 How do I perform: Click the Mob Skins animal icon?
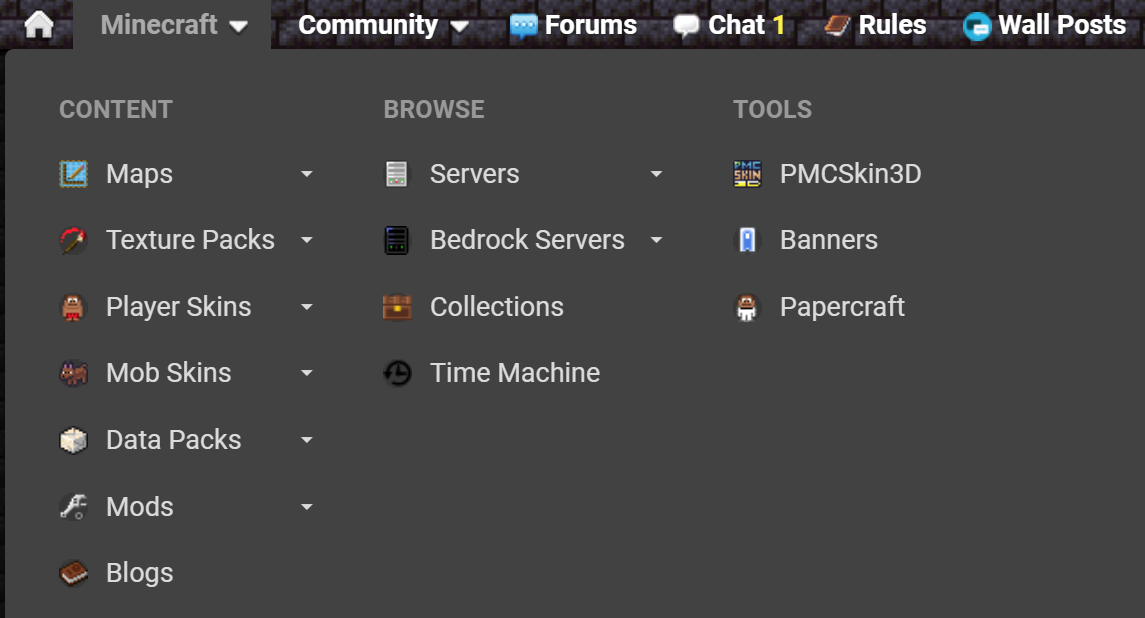click(73, 373)
